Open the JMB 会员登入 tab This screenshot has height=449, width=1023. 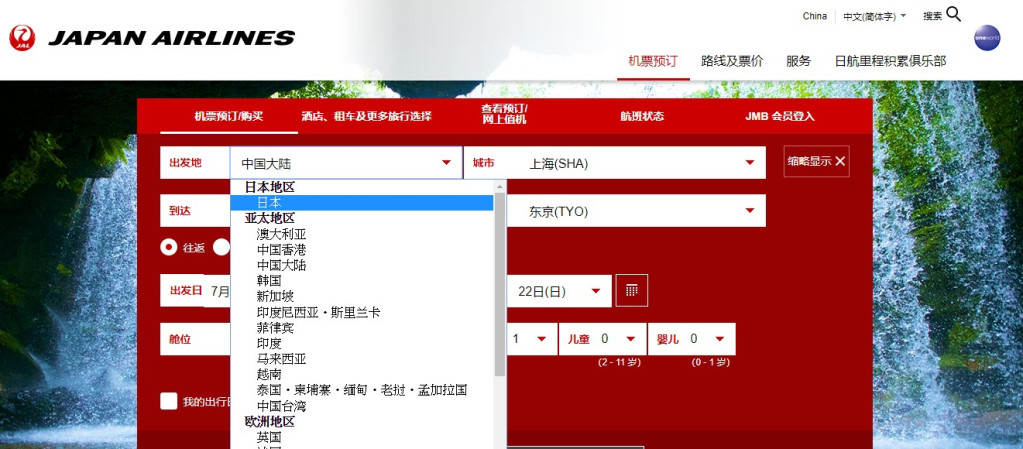780,116
